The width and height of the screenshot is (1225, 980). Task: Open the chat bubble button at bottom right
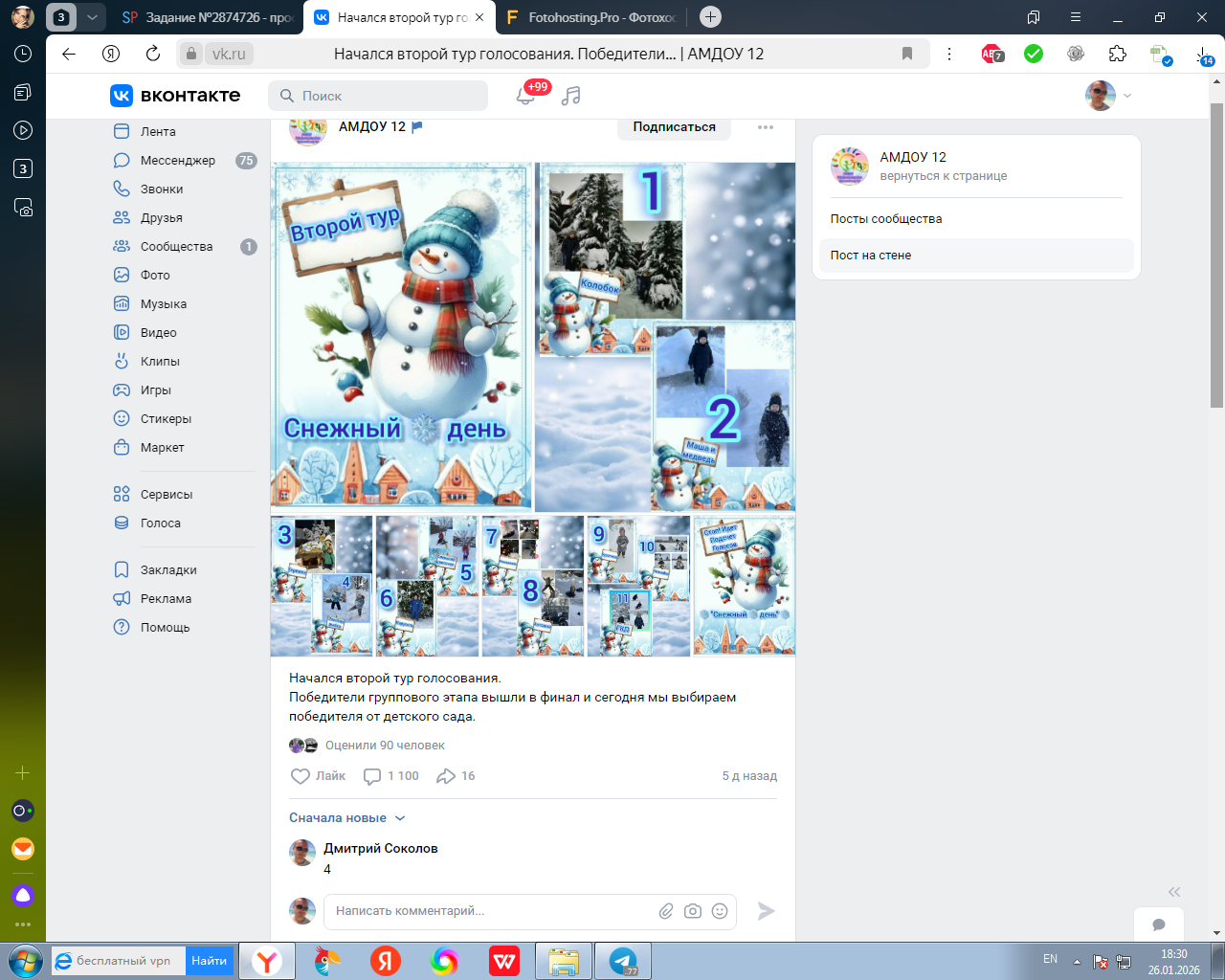coord(1159,924)
